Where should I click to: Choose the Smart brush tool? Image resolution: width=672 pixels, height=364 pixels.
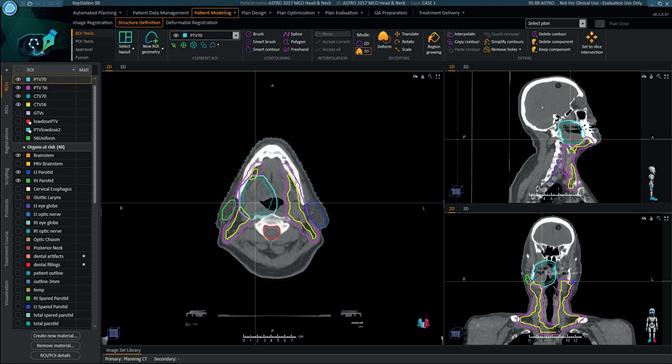(x=261, y=42)
